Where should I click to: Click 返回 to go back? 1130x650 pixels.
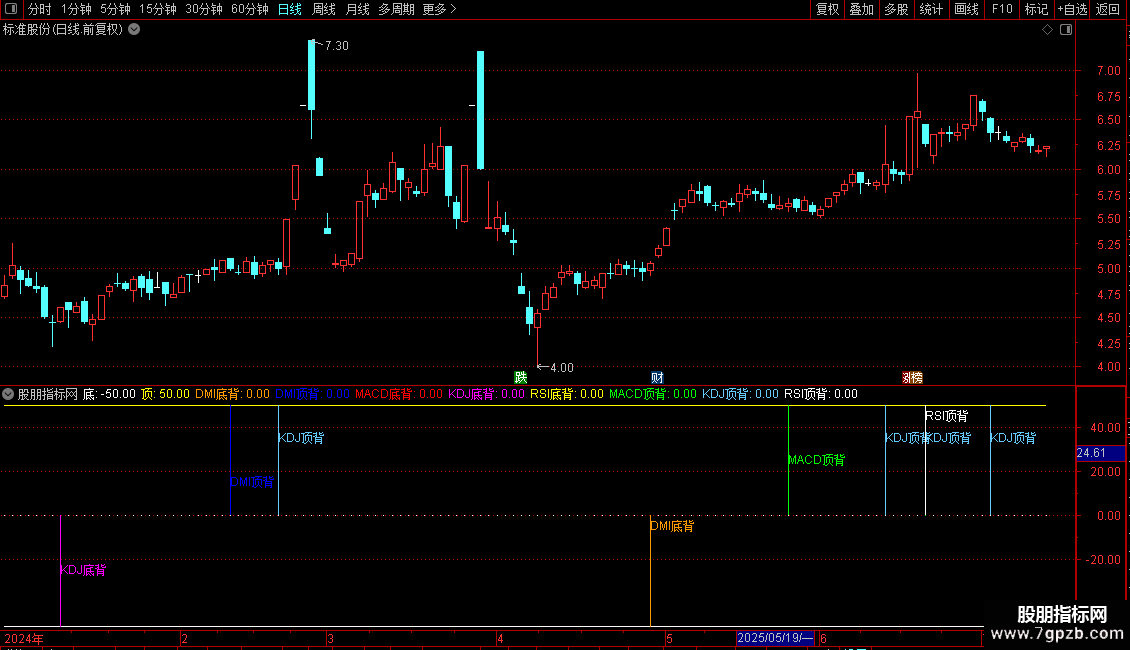(1108, 9)
